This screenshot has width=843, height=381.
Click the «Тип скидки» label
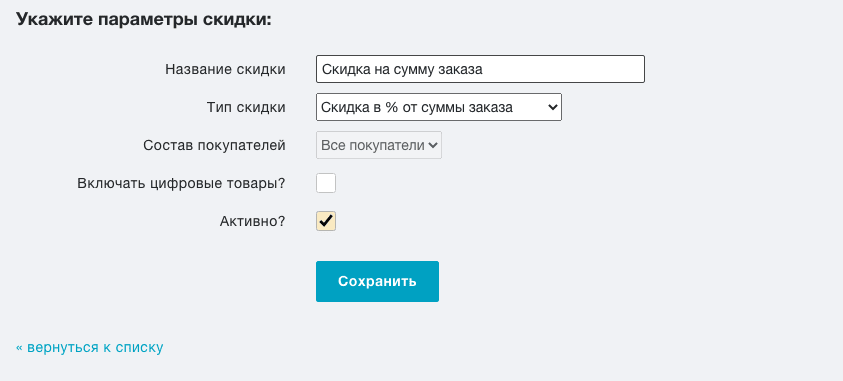246,107
